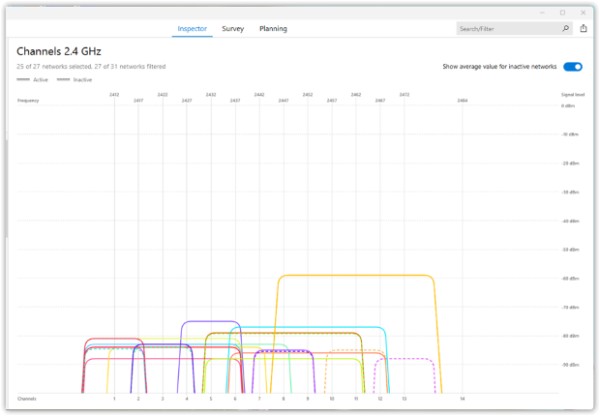600x416 pixels.
Task: Click channel 14 on the bottom axis
Action: (462, 398)
